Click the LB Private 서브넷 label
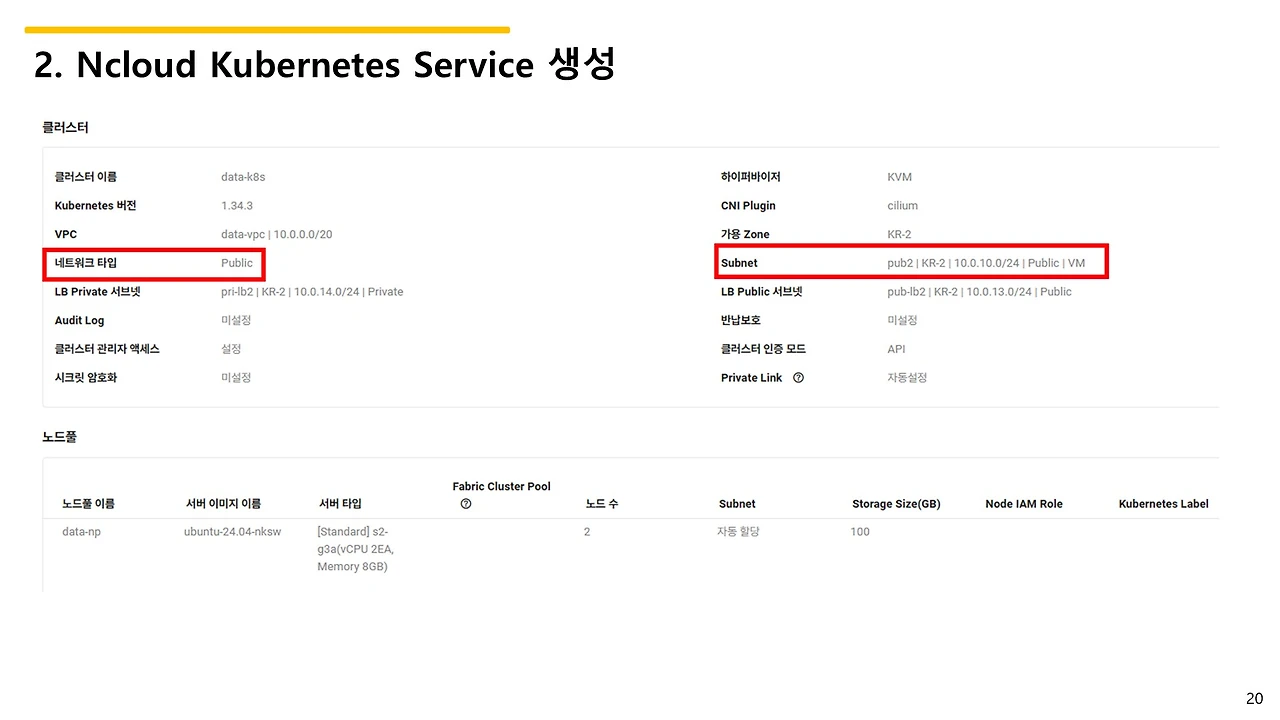 coord(97,292)
